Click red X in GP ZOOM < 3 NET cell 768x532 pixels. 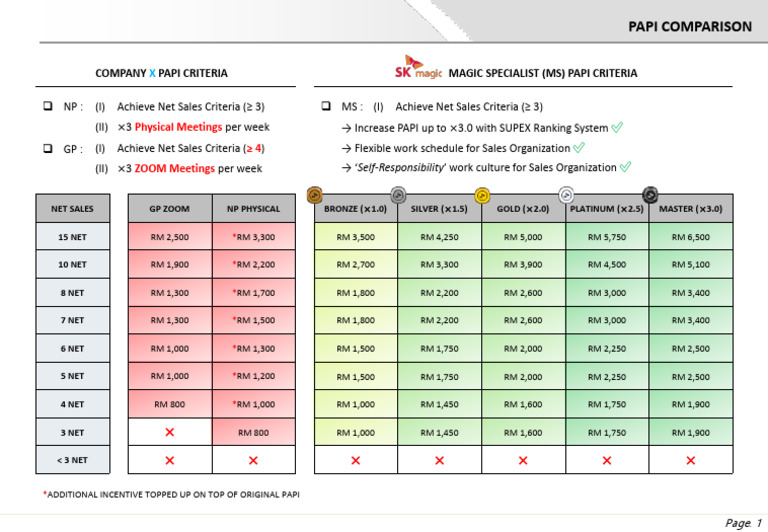(170, 460)
